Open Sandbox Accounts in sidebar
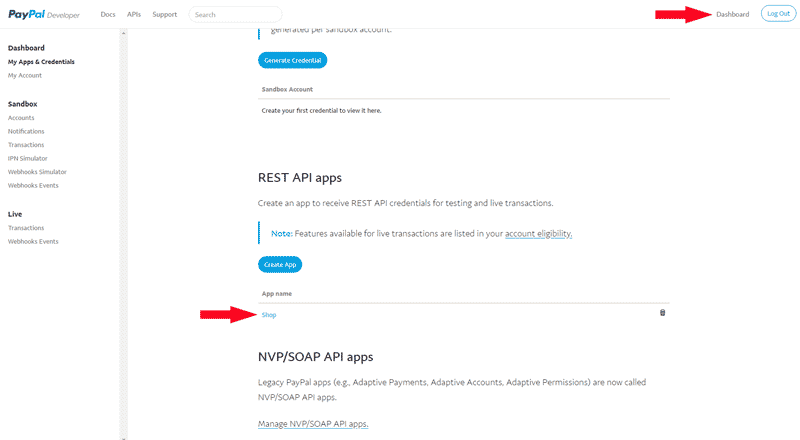Viewport: 800px width, 440px height. click(x=21, y=118)
